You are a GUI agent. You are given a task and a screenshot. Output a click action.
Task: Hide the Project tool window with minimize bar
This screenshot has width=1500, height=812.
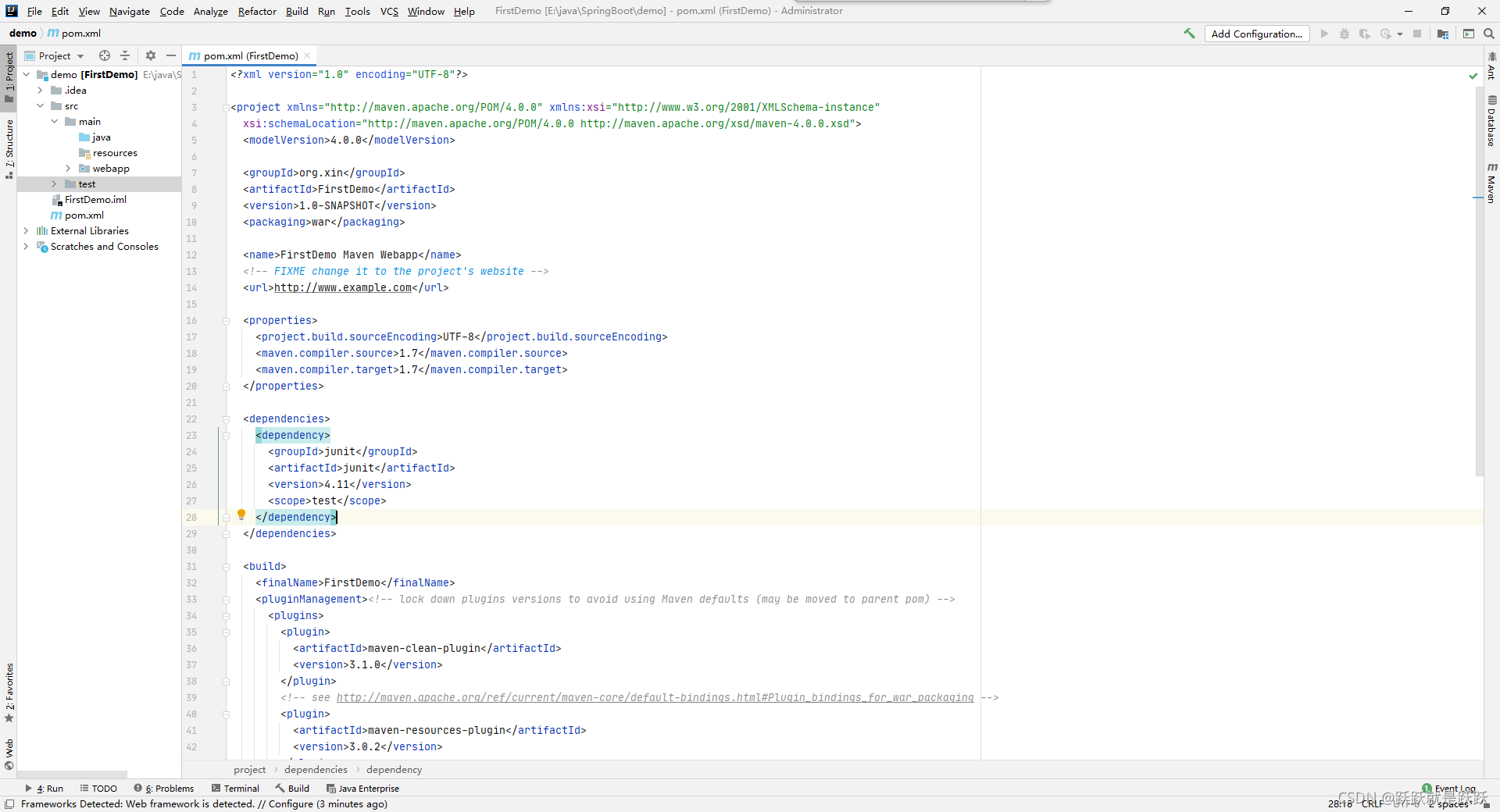[x=170, y=55]
